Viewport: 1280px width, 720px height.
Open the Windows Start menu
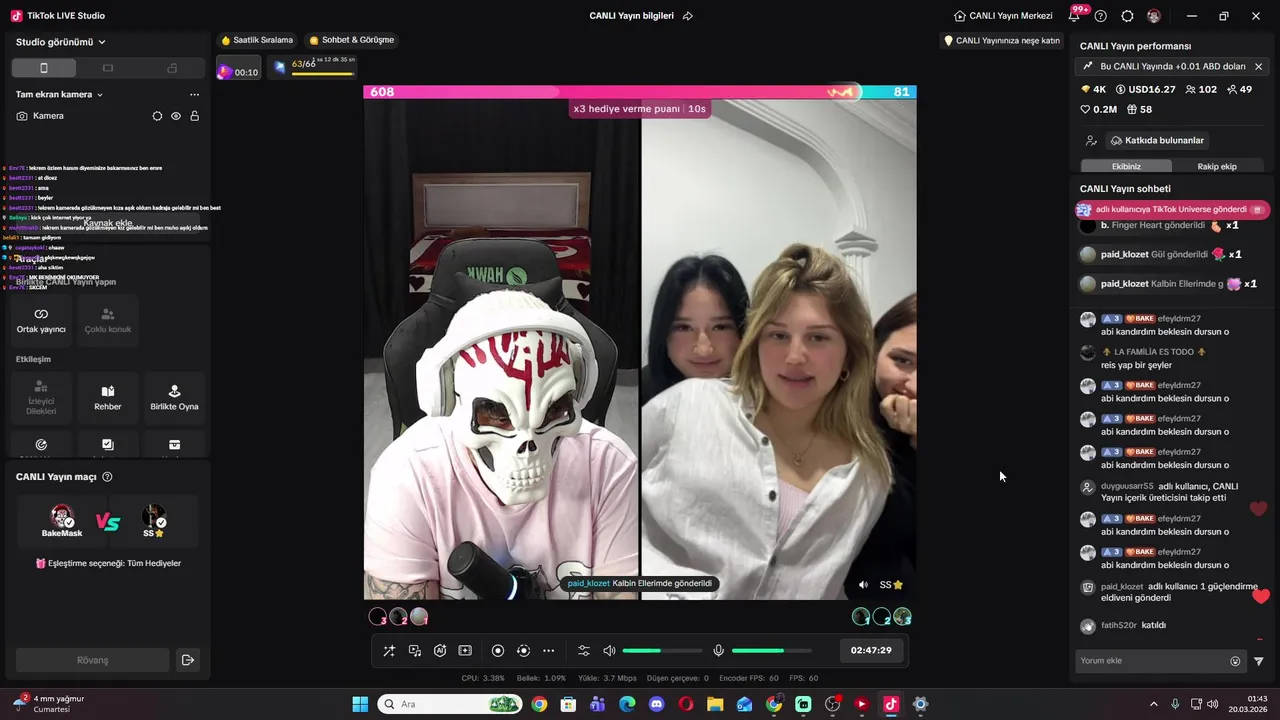[x=360, y=704]
